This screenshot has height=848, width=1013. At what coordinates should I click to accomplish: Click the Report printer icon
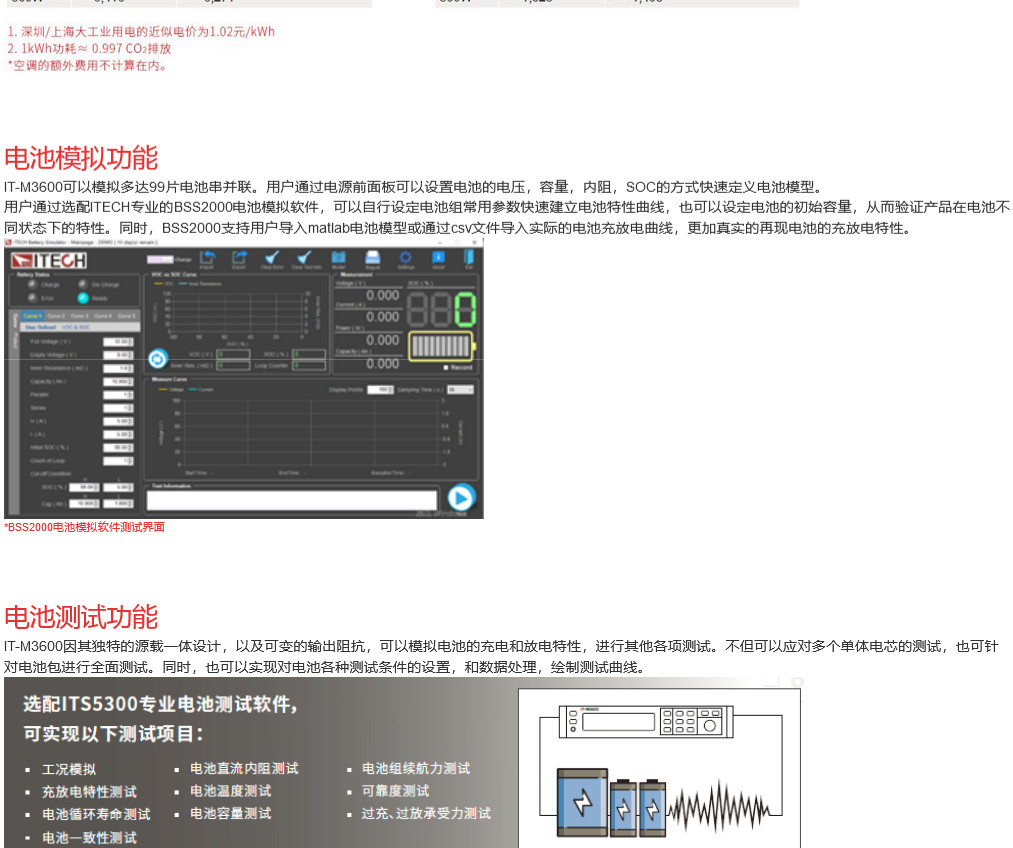pos(372,258)
